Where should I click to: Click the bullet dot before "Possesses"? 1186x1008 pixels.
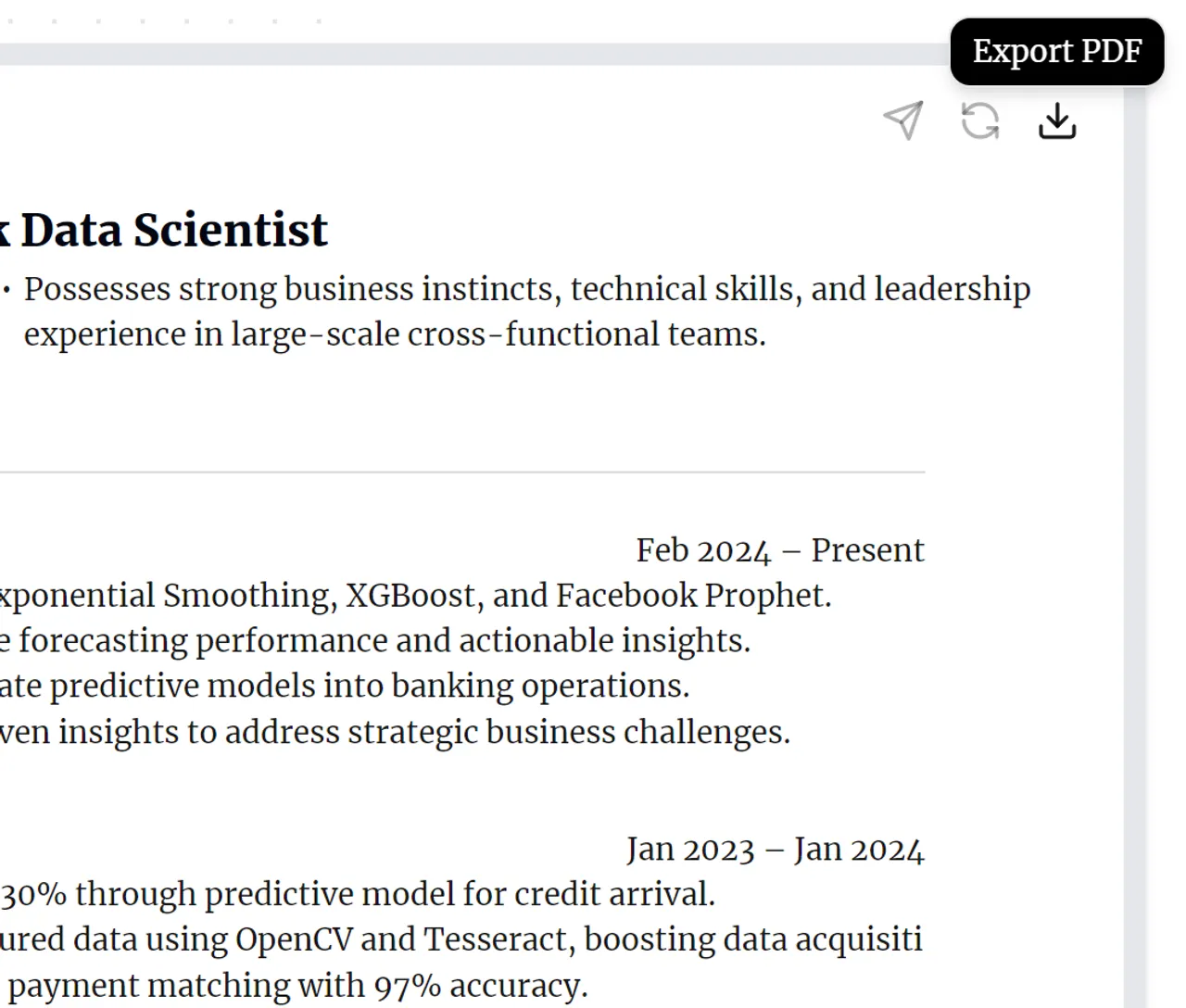[x=7, y=290]
